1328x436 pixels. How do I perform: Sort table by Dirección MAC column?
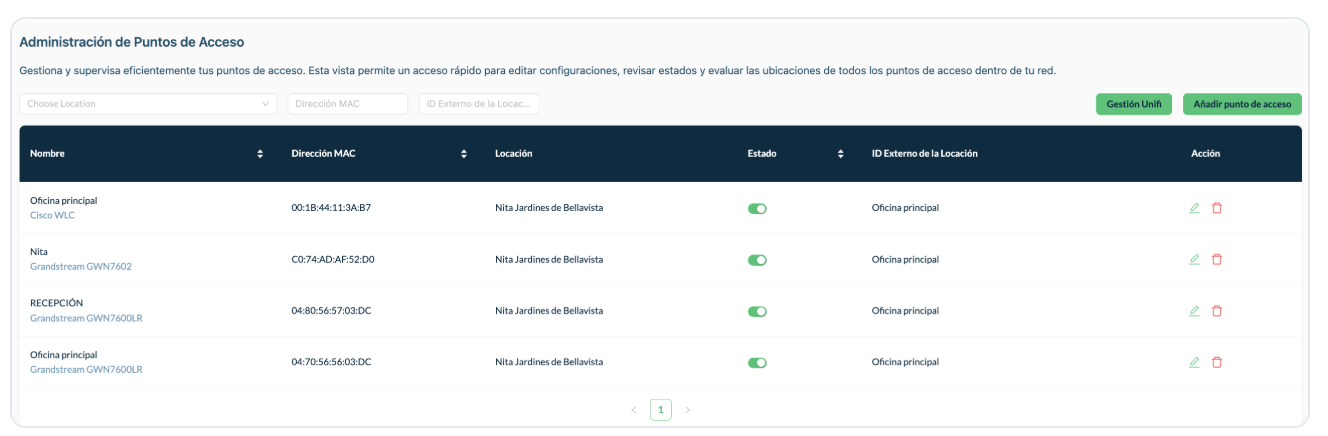[x=464, y=154]
